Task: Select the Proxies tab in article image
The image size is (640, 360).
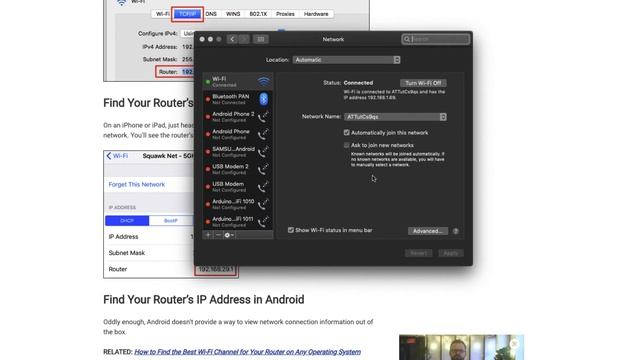Action: [285, 14]
